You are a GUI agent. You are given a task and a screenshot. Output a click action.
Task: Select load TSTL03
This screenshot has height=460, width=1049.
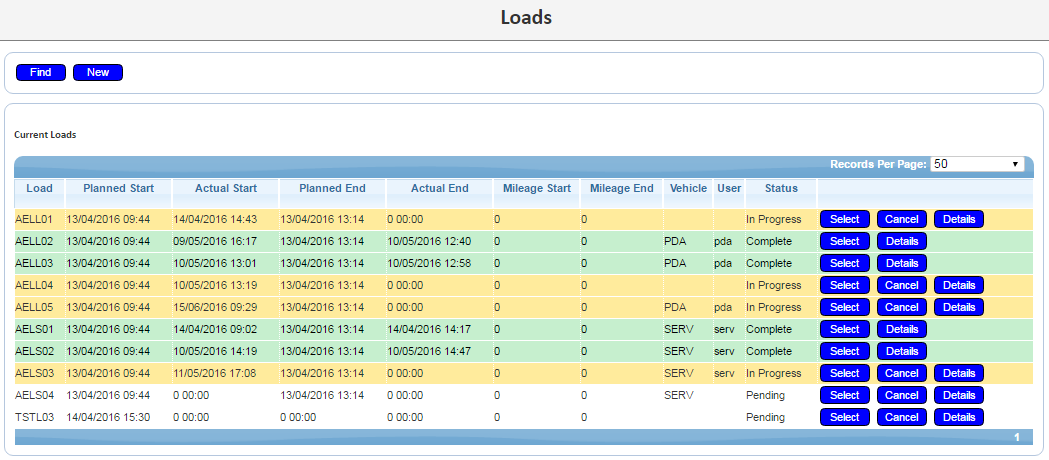845,417
